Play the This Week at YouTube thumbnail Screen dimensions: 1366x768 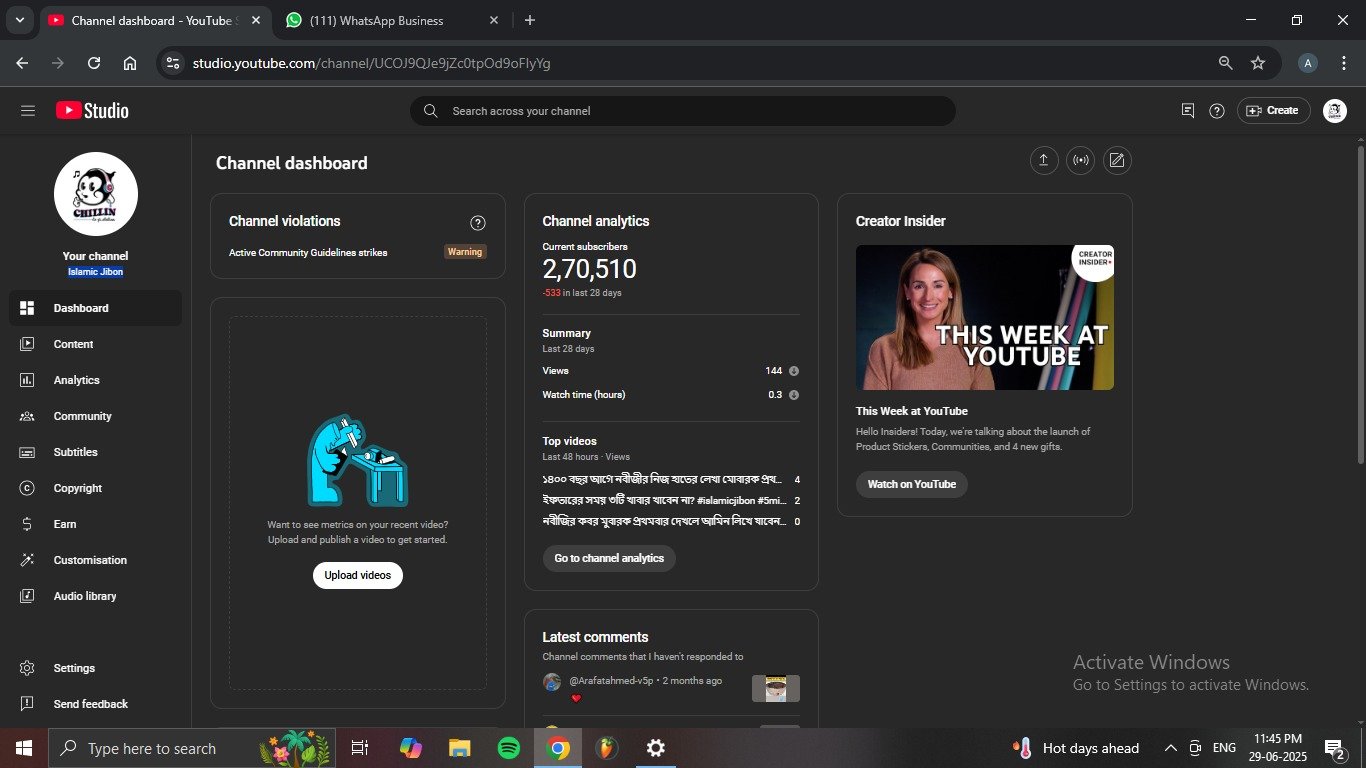(985, 317)
